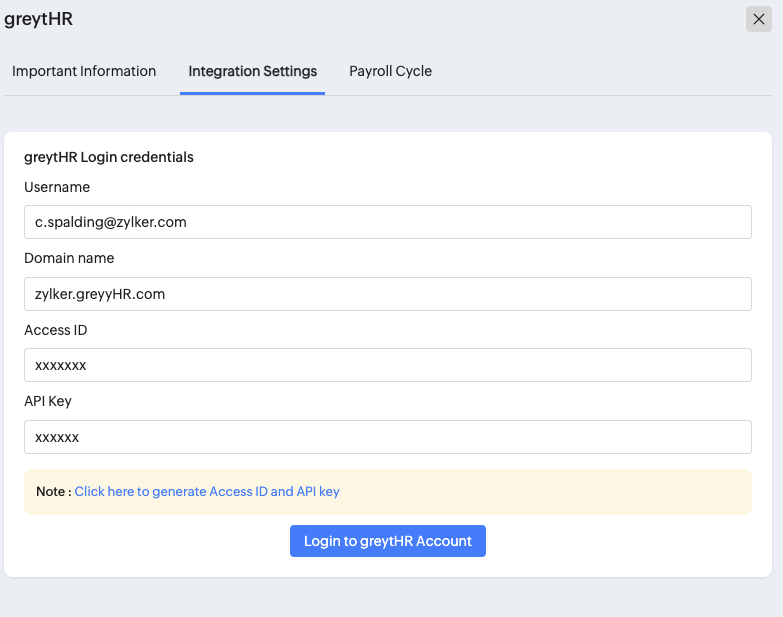Click the Access ID field label
Screen dimensions: 783x617
coord(56,330)
